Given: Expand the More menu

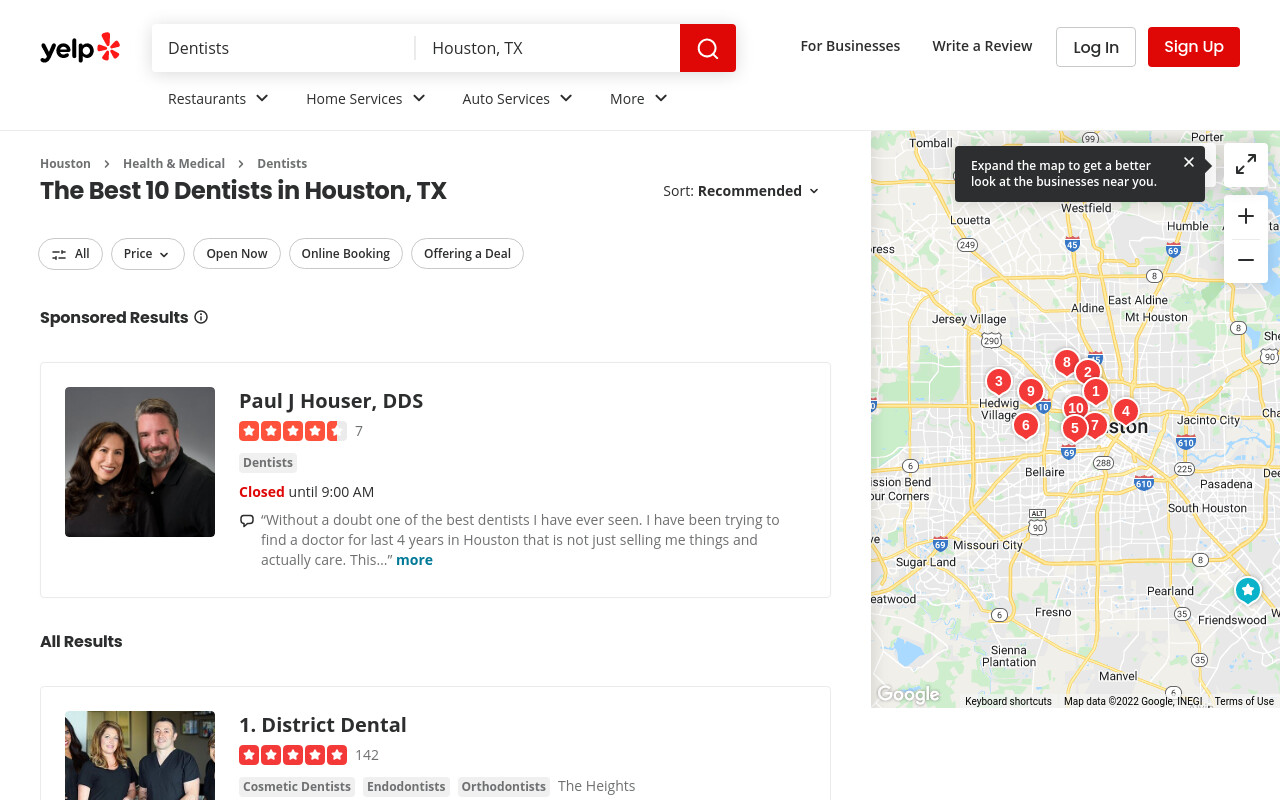Looking at the screenshot, I should coord(639,99).
